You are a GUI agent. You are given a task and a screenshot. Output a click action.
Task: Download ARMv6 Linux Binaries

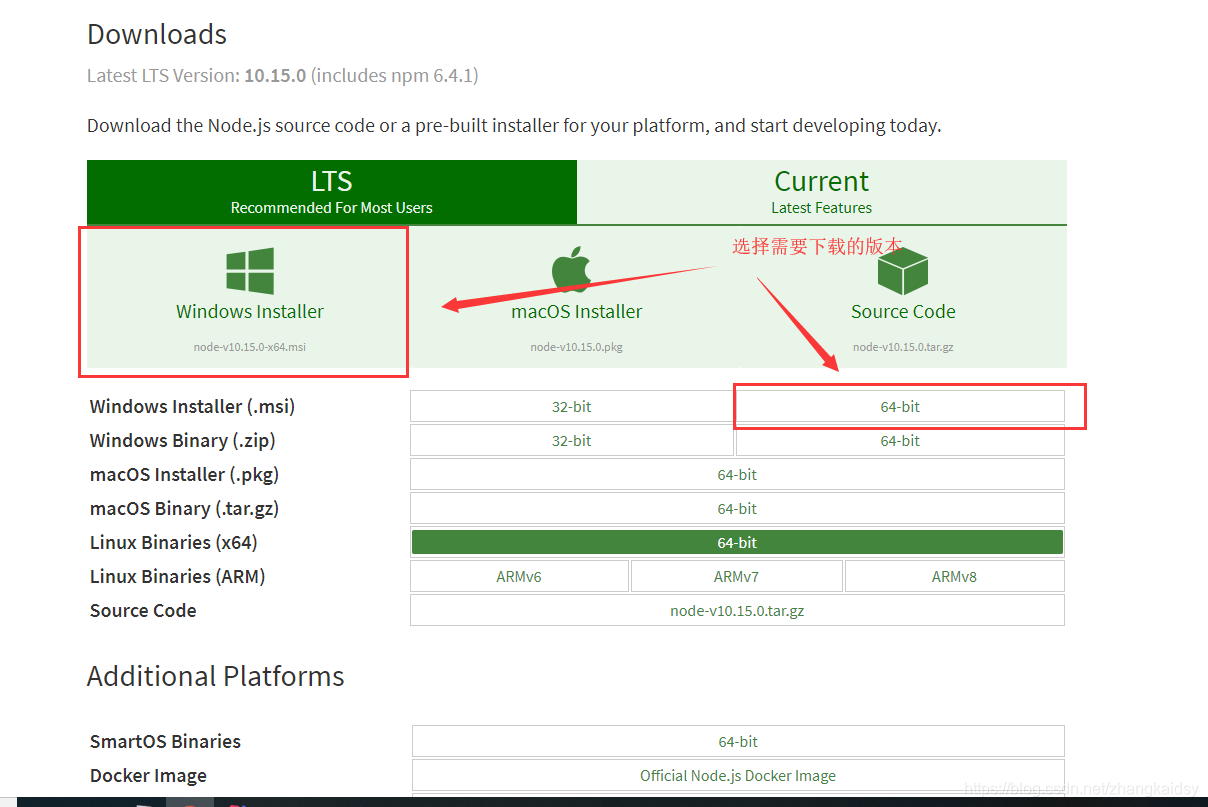pyautogui.click(x=519, y=577)
